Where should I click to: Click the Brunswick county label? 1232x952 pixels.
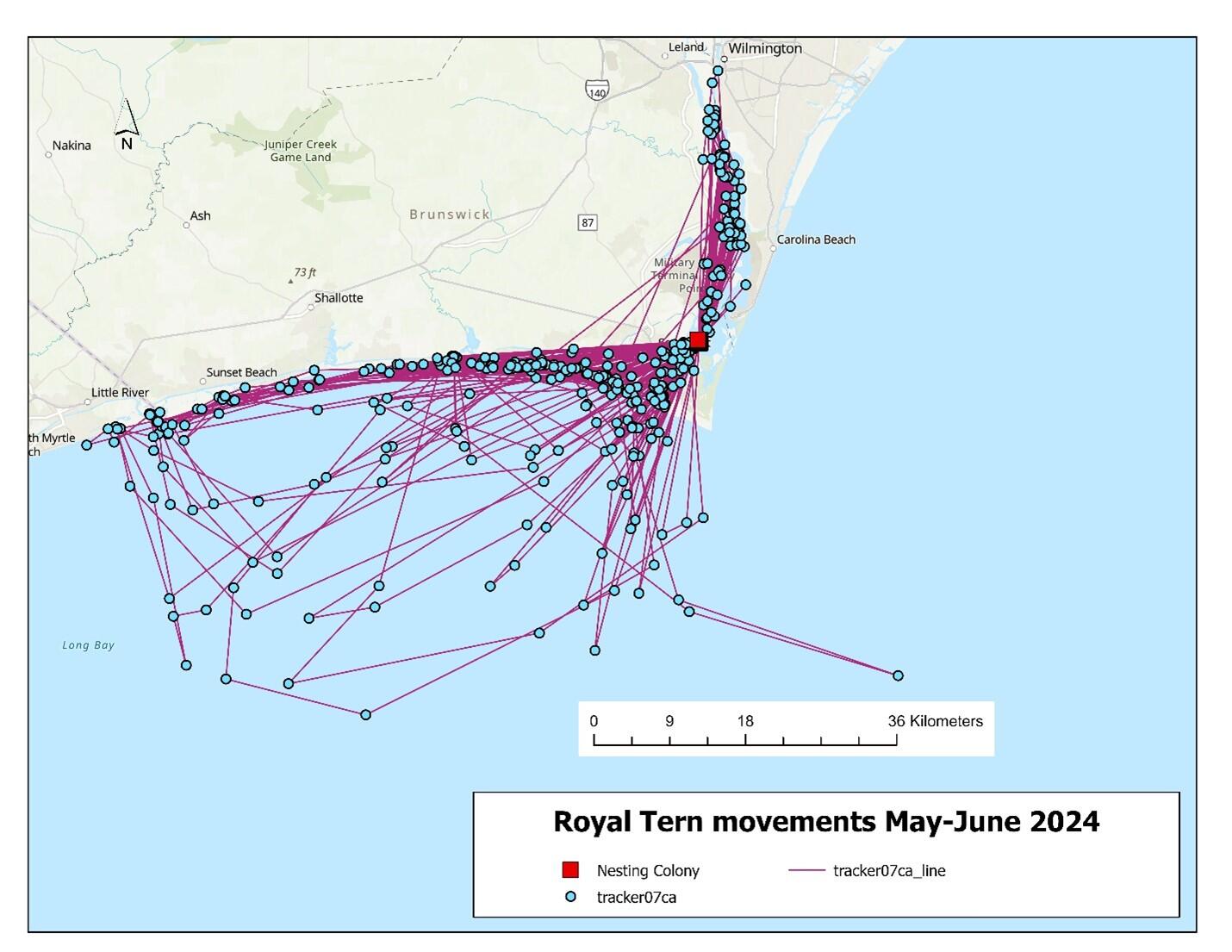(x=450, y=214)
